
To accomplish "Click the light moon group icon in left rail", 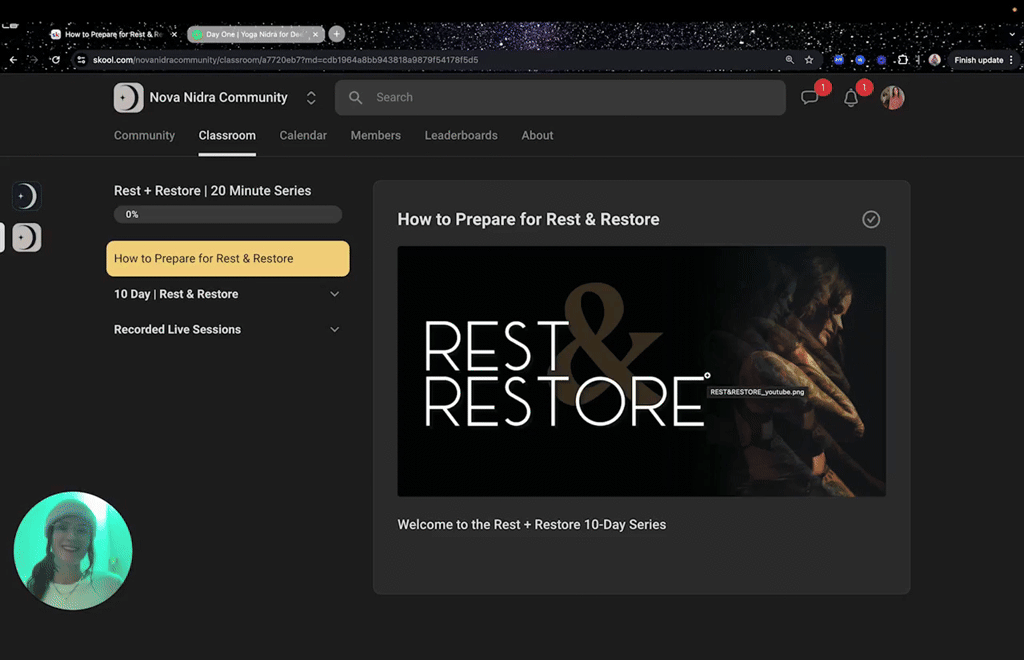I will 27,238.
